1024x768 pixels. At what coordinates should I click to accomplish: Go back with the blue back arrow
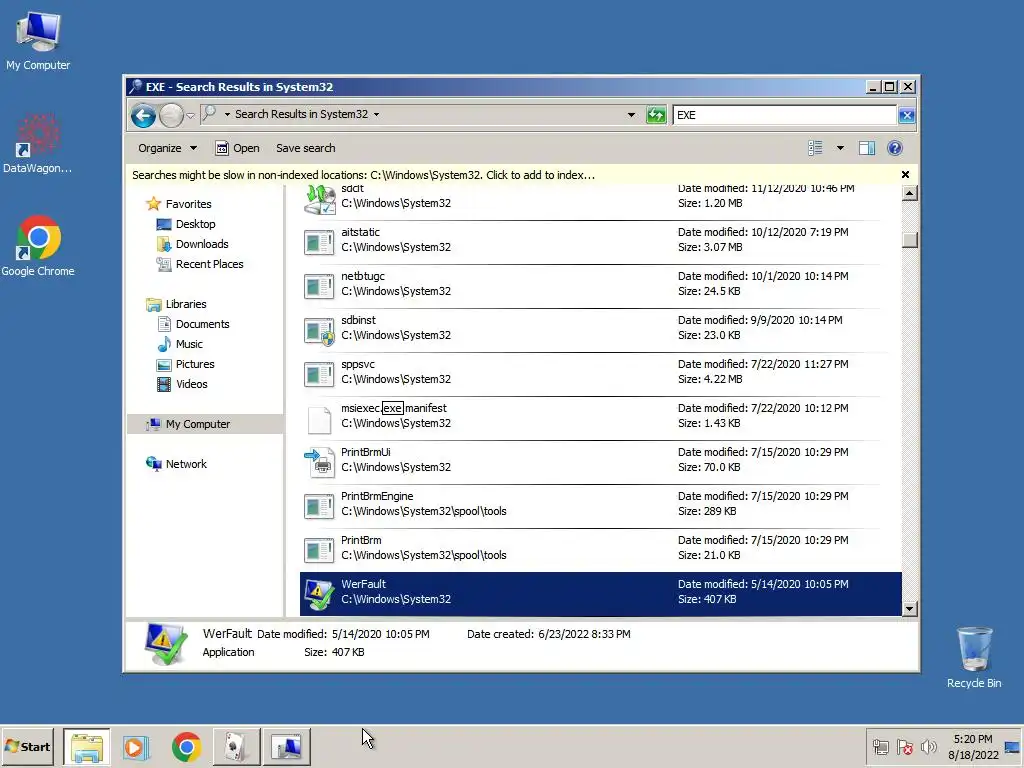pyautogui.click(x=143, y=116)
